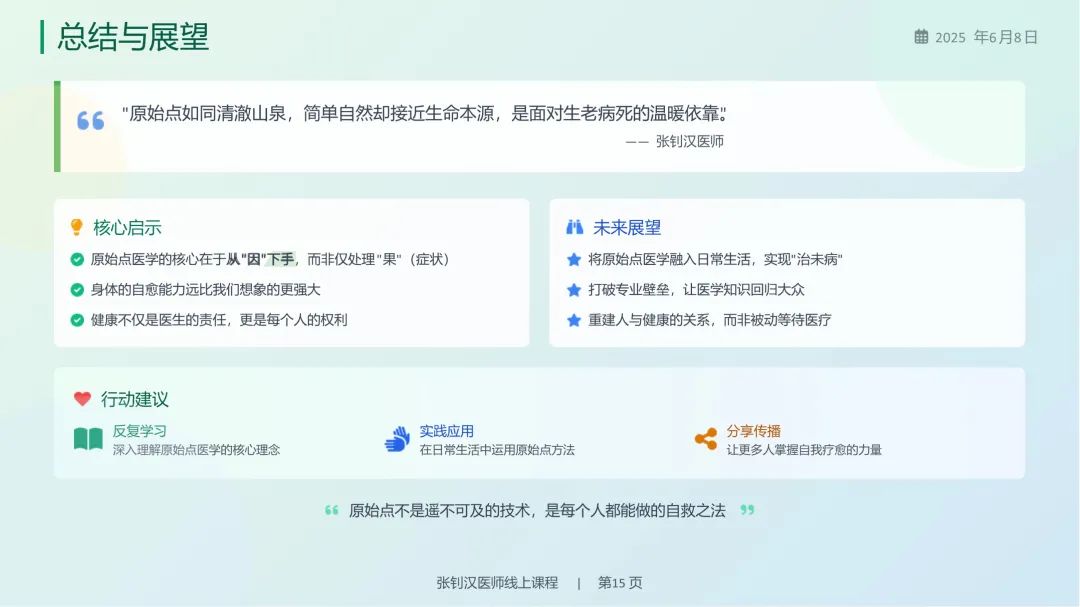Click the star beside 重建人与健康的关系

point(574,320)
